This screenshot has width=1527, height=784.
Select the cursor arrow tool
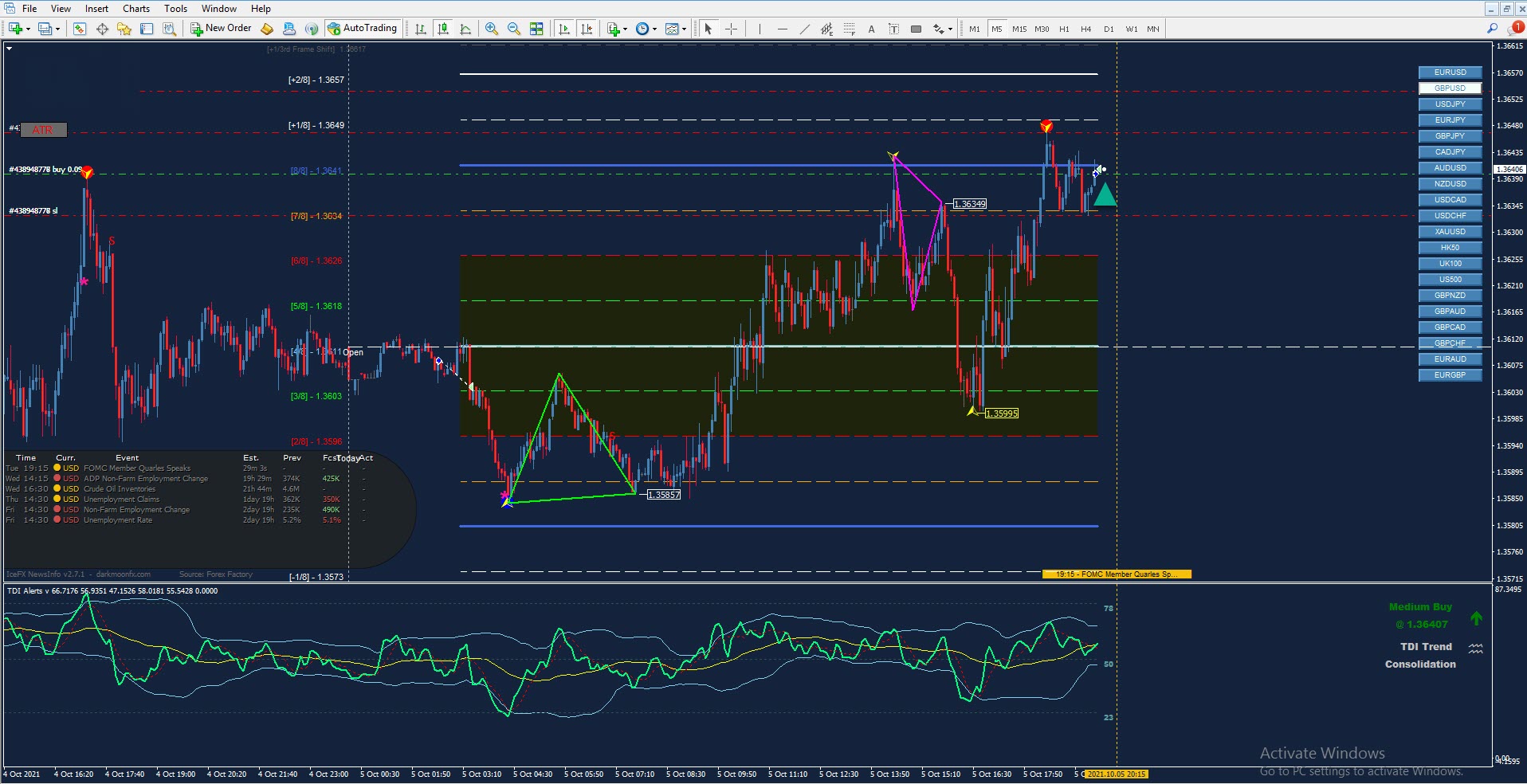[x=708, y=29]
